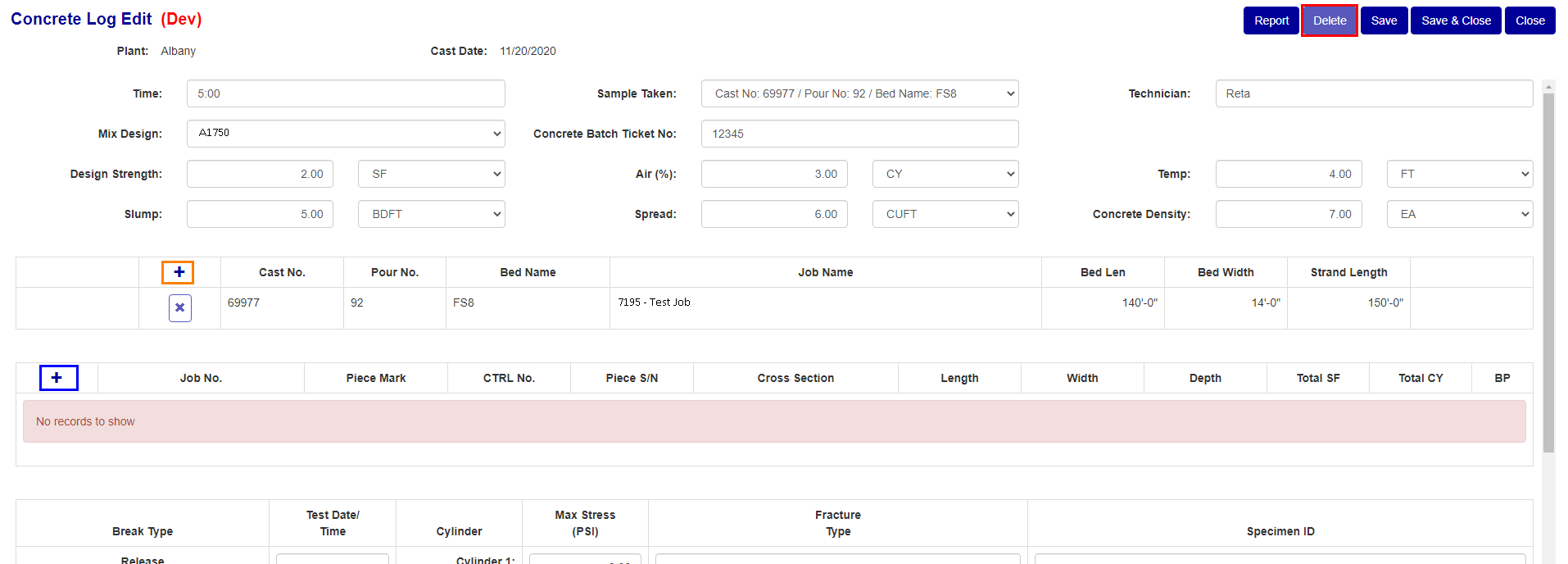Edit the Concrete Density value 7.00

pyautogui.click(x=1289, y=214)
